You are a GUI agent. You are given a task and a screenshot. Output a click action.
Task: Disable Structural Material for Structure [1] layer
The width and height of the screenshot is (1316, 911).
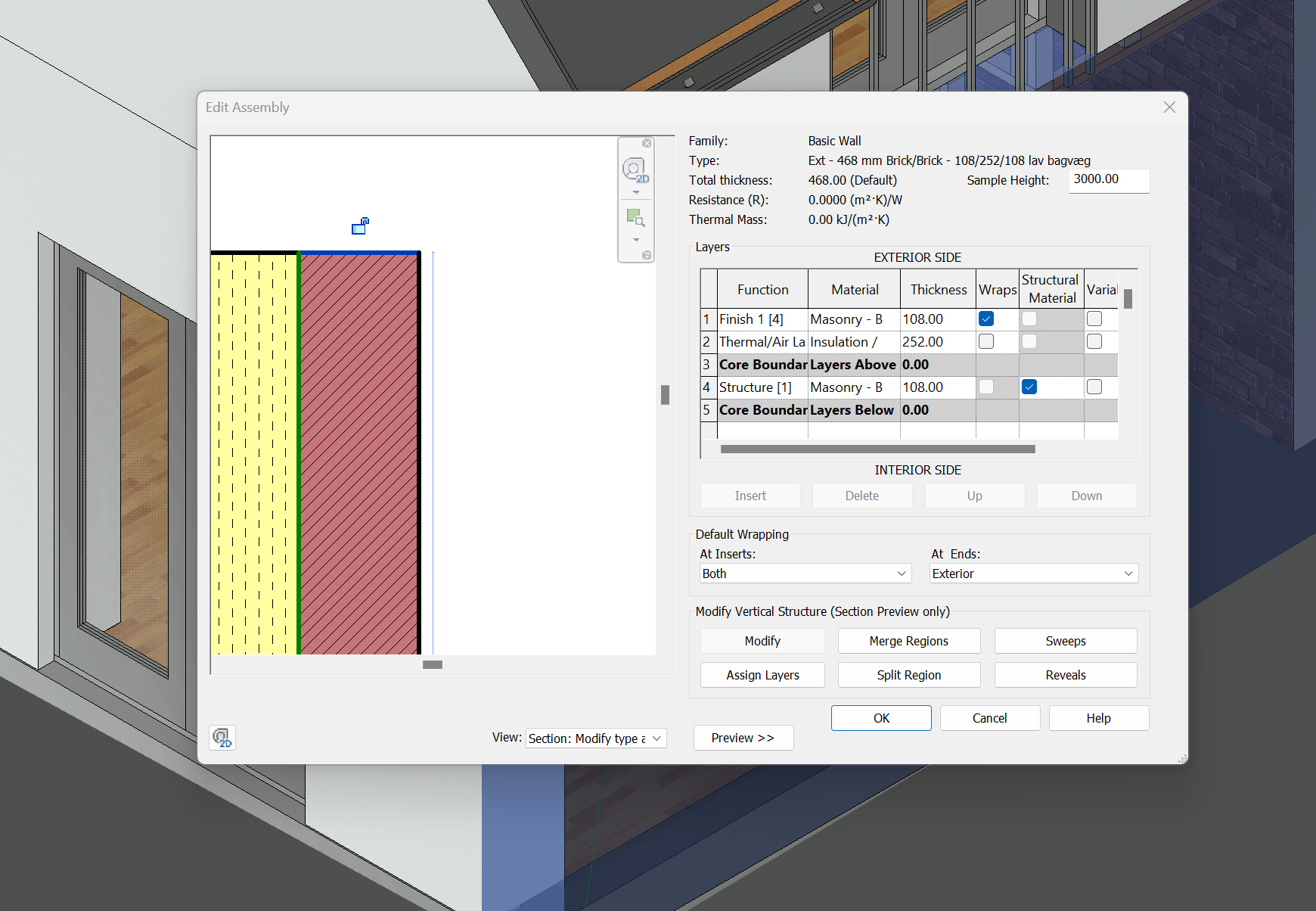point(1029,387)
